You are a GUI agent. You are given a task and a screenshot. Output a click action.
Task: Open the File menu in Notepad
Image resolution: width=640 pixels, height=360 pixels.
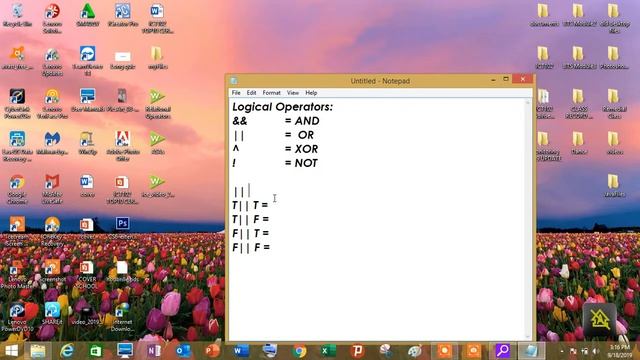(x=236, y=93)
